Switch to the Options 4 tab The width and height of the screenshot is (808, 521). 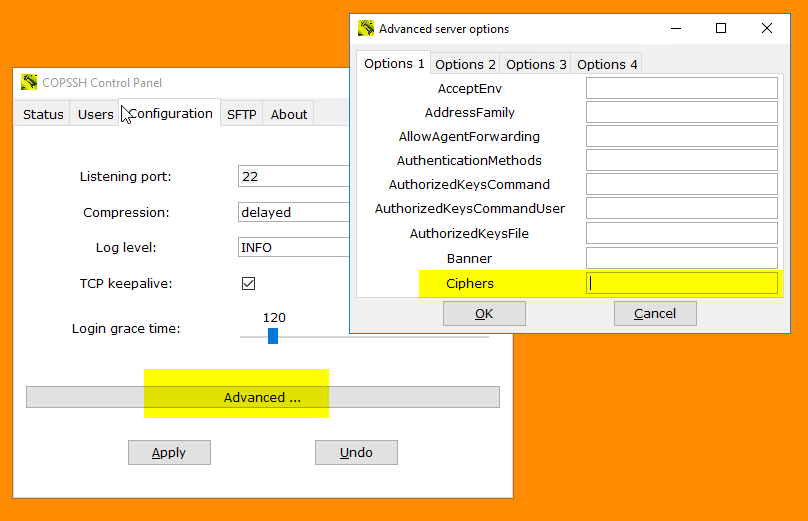tap(607, 64)
